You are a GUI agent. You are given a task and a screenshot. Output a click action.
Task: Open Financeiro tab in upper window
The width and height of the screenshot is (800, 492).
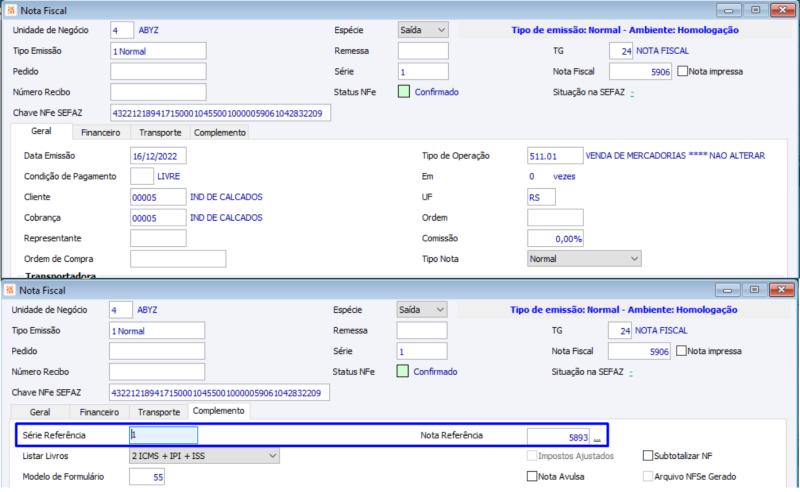(x=101, y=133)
